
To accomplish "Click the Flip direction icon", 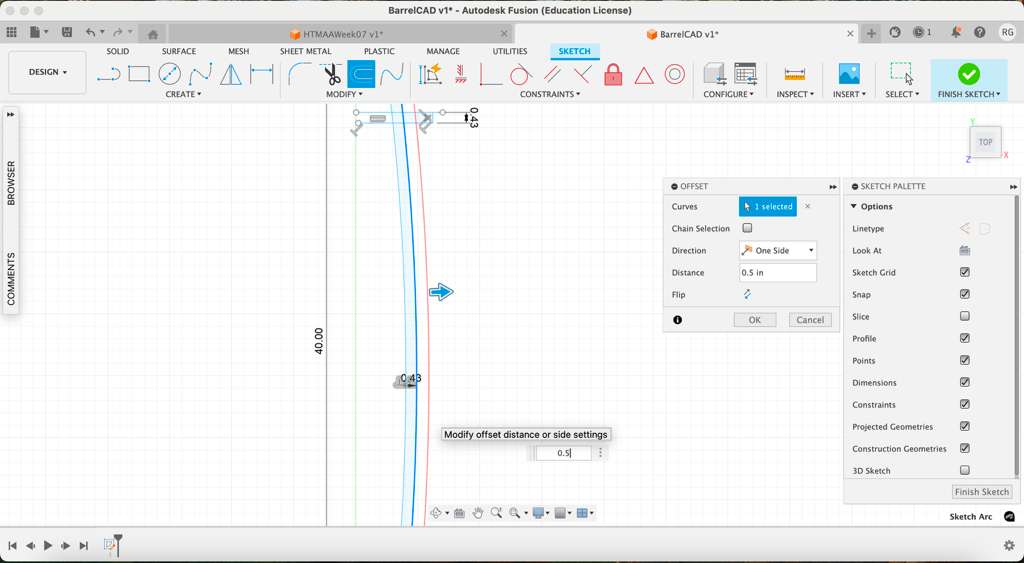I will coord(747,295).
